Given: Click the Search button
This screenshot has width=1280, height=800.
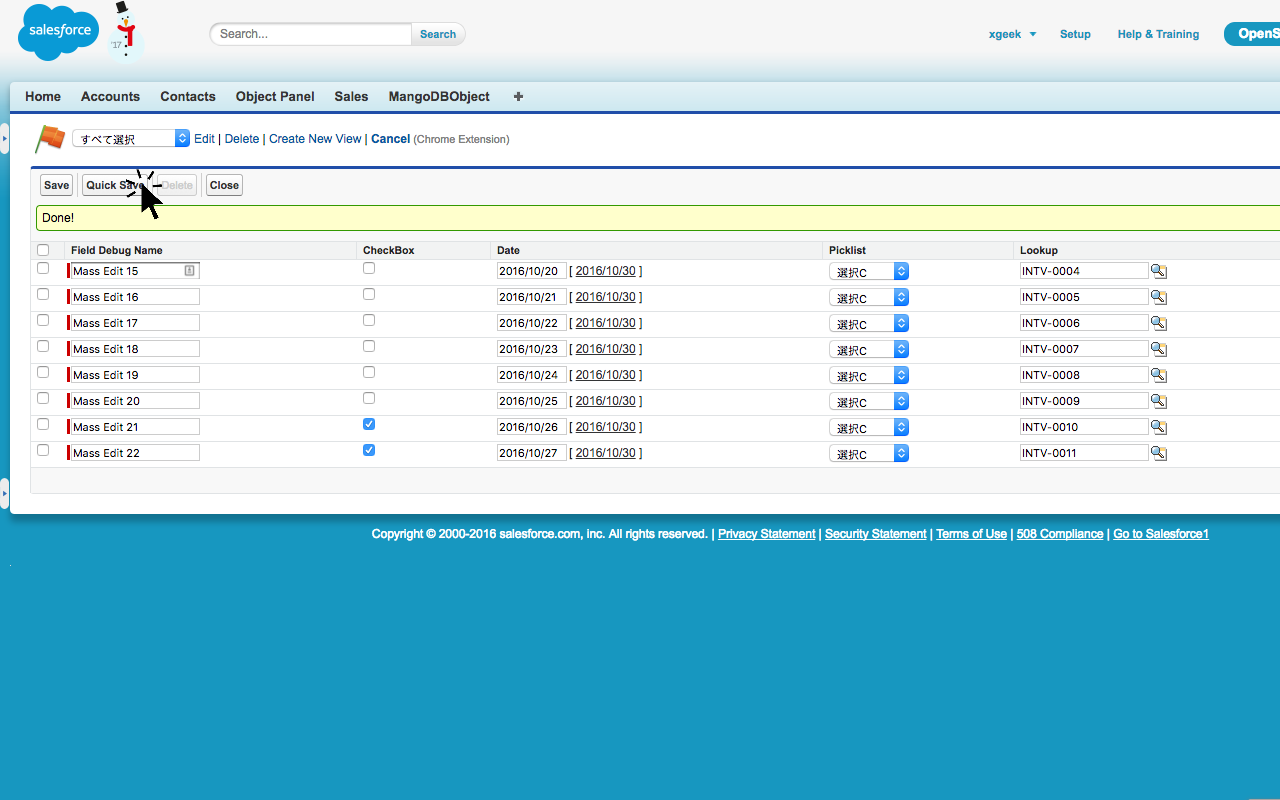Looking at the screenshot, I should point(438,34).
